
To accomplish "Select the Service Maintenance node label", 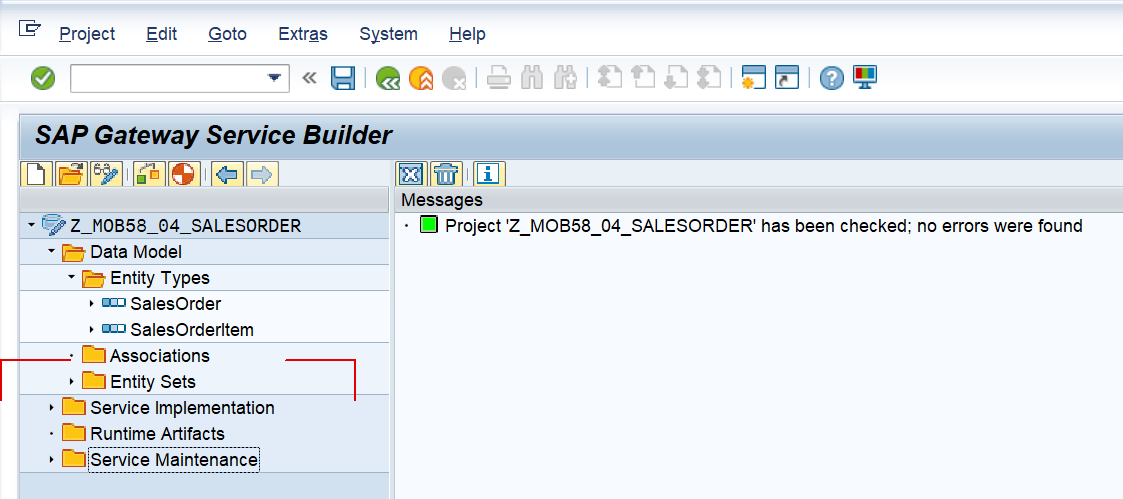I will point(173,460).
